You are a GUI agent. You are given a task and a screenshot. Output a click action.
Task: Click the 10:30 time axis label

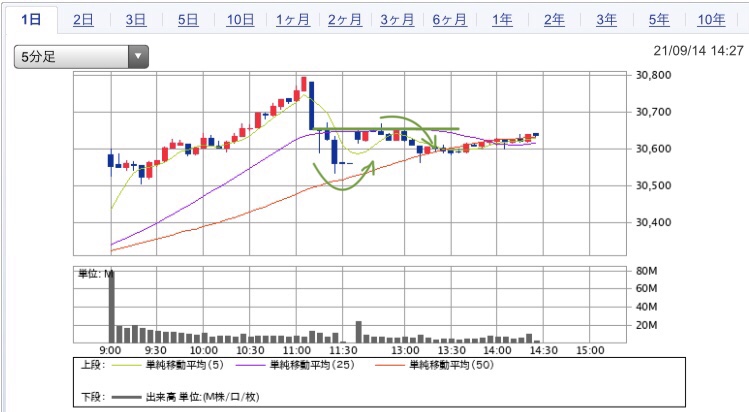250,350
